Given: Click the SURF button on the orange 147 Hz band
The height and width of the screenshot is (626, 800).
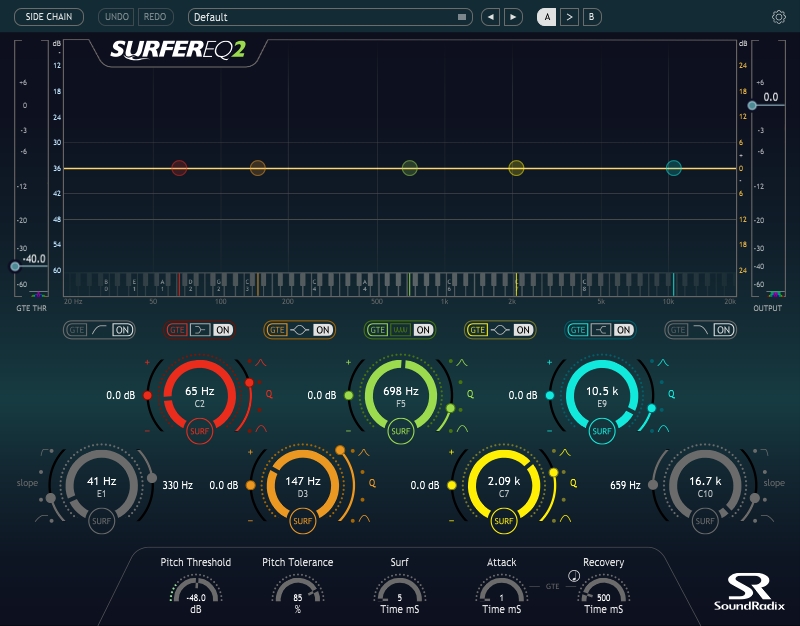Looking at the screenshot, I should [x=303, y=521].
